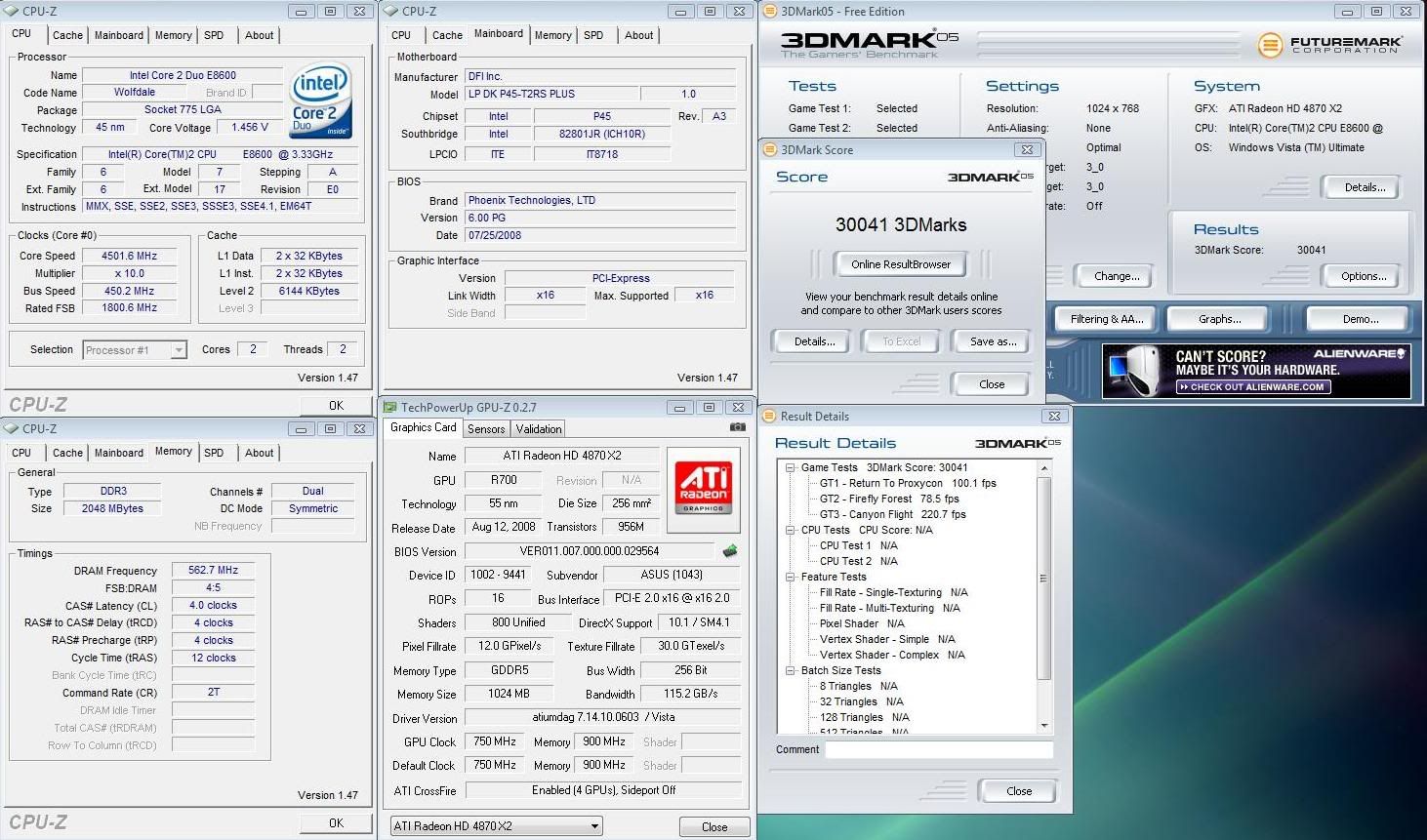Follow the CHECK OUT ALIENWARE.COM link
Screen dimensions: 1427x840
click(1253, 387)
